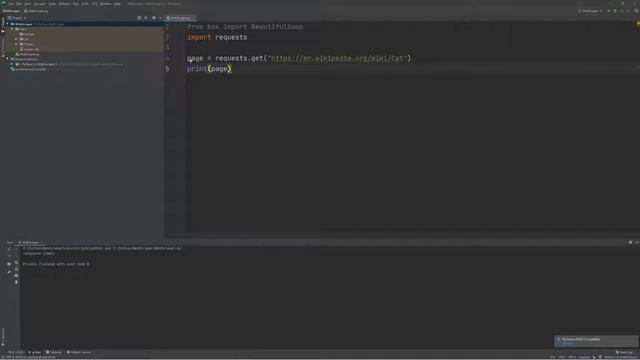This screenshot has height=360, width=640.
Task: Open the Project view dropdown
Action: [17, 18]
